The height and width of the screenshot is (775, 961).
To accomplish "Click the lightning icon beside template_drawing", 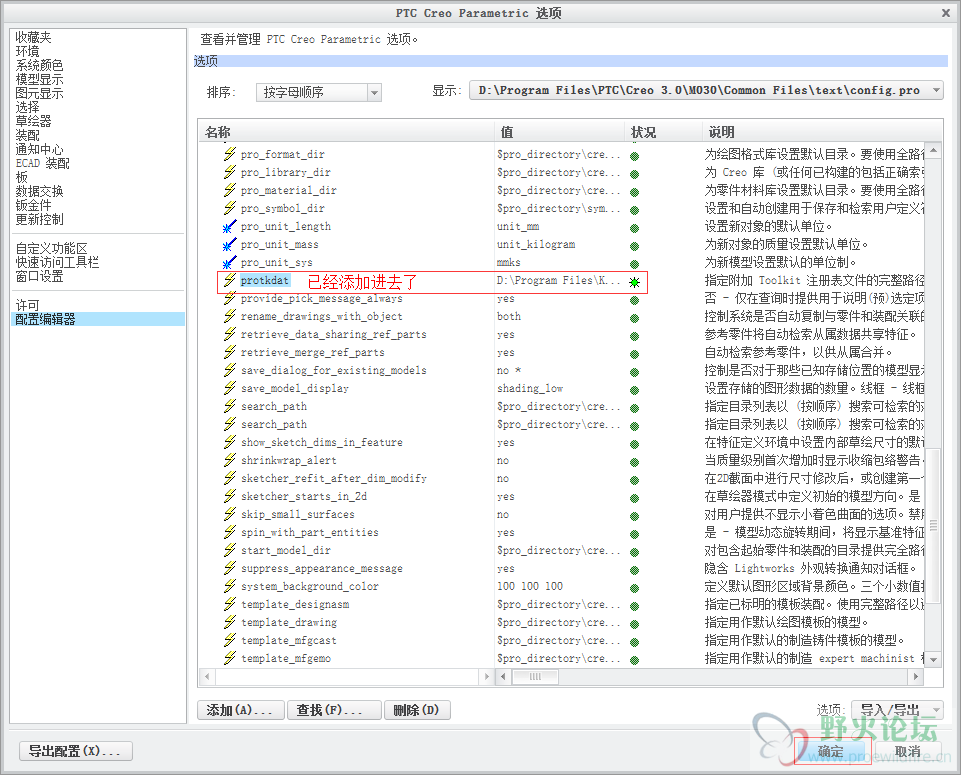I will pos(230,622).
